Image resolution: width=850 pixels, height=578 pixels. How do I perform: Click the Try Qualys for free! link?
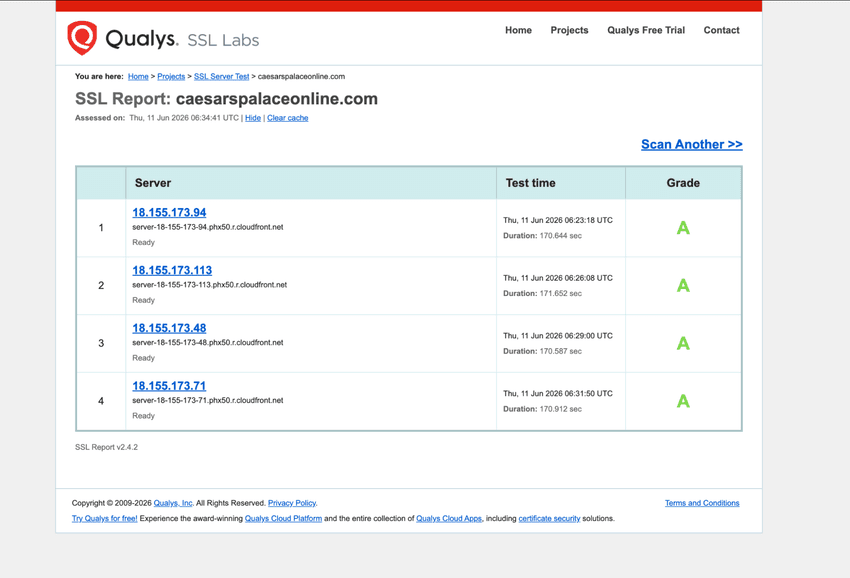[x=105, y=518]
